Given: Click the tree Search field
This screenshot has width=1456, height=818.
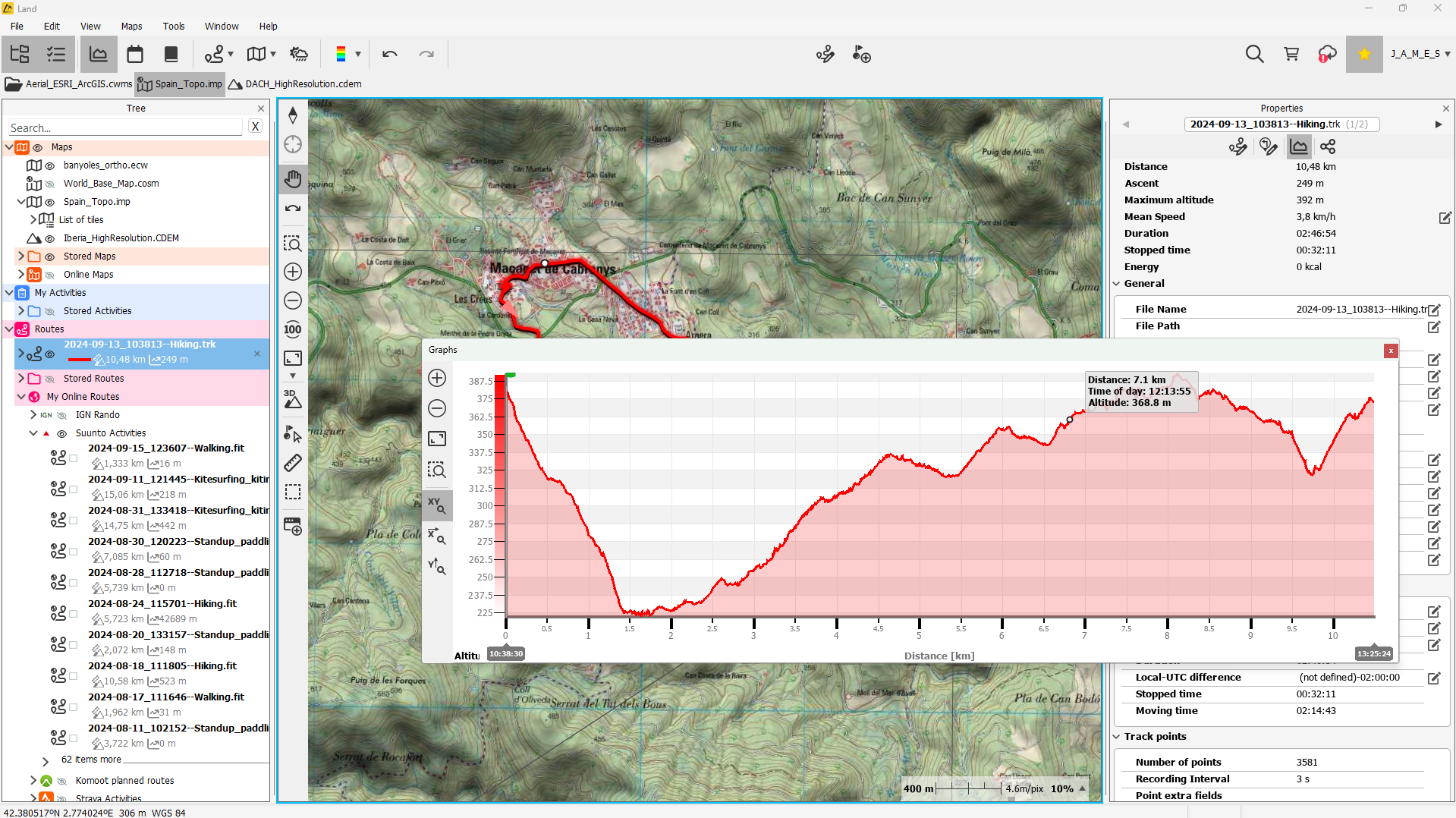Looking at the screenshot, I should (x=125, y=127).
